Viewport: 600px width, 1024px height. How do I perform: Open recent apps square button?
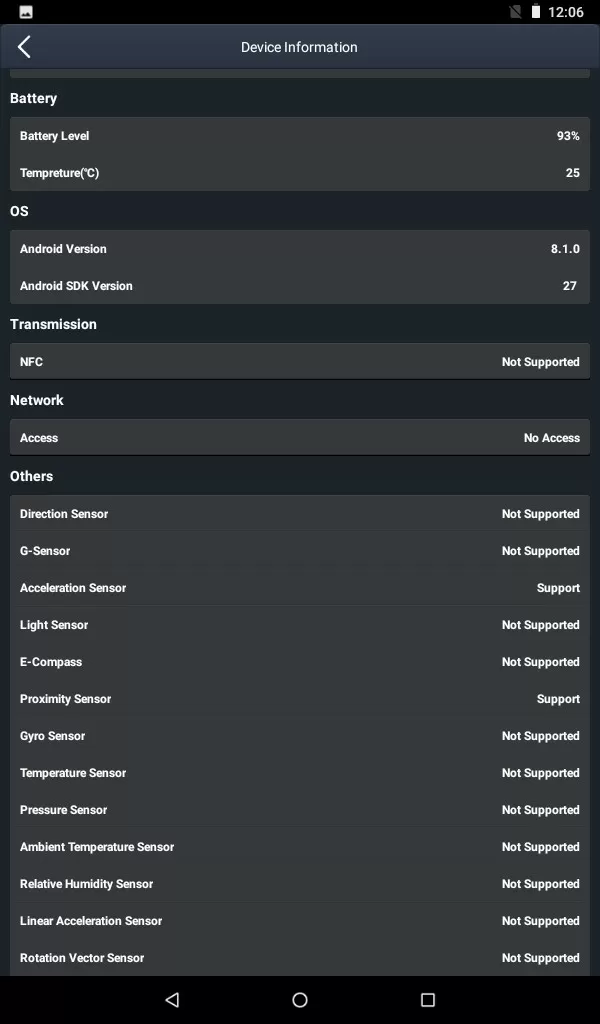click(x=428, y=1000)
